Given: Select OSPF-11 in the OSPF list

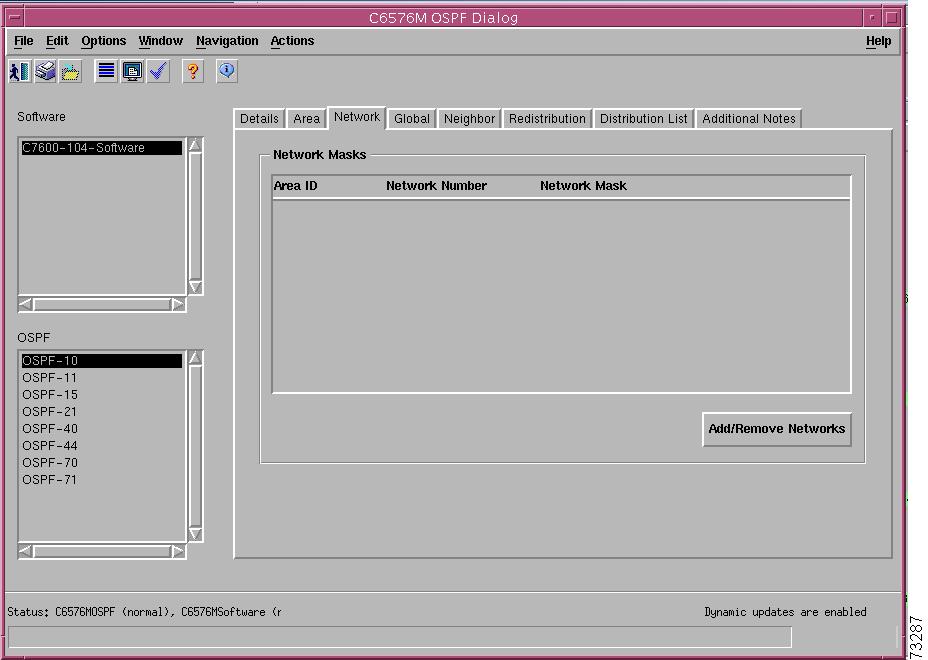Looking at the screenshot, I should [102, 378].
